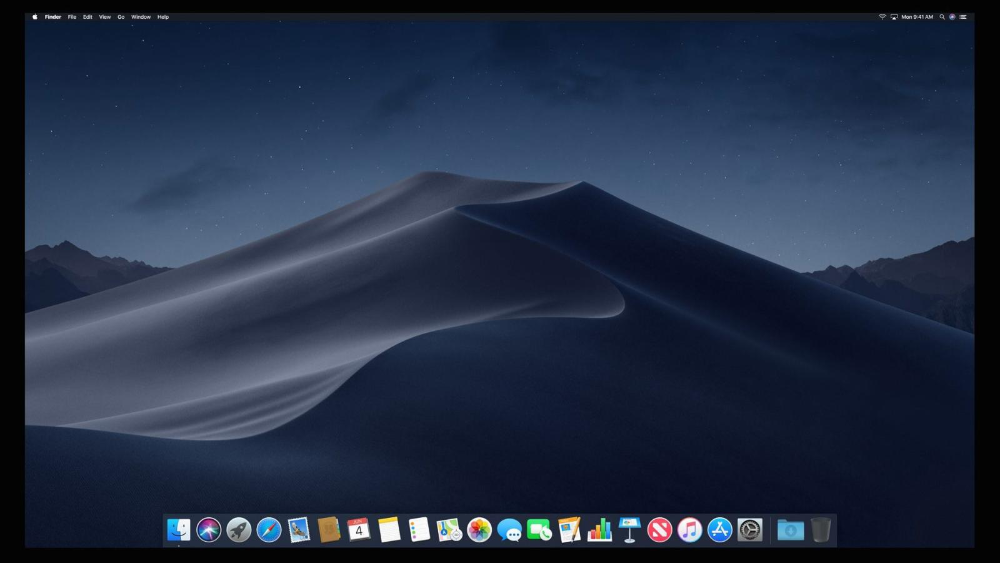
Task: Open Launchpad rocket icon
Action: click(239, 530)
